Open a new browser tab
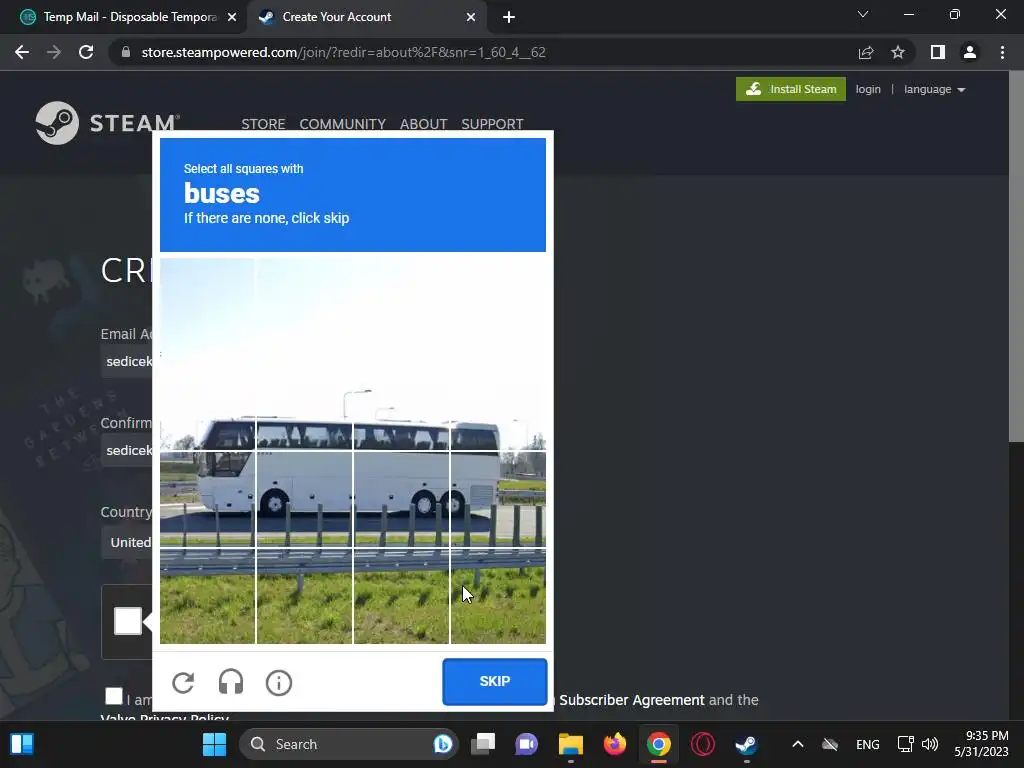 tap(509, 18)
